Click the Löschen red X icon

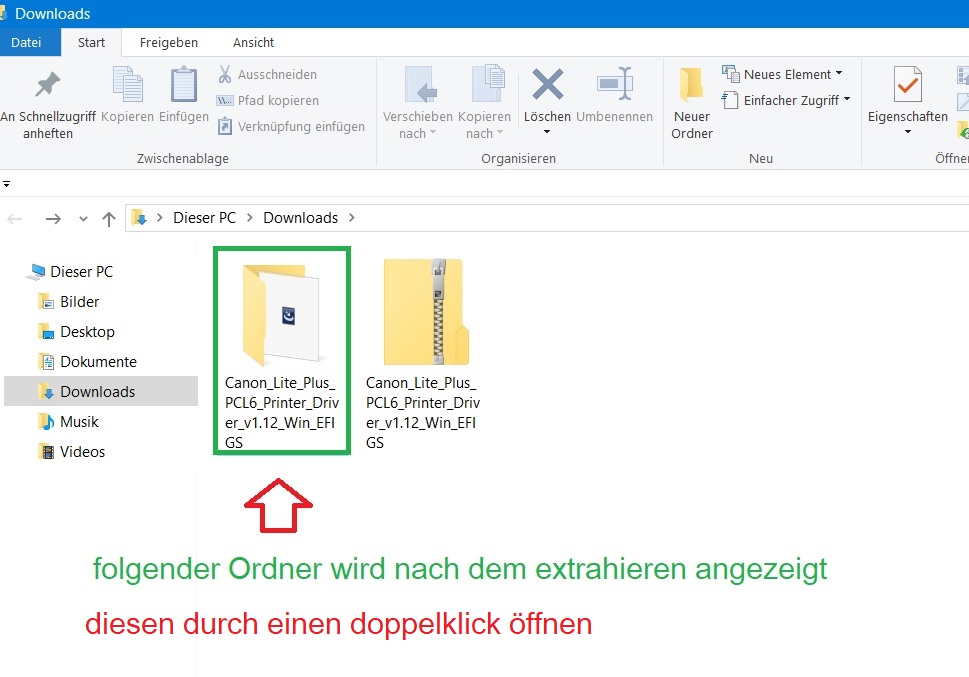pyautogui.click(x=548, y=84)
